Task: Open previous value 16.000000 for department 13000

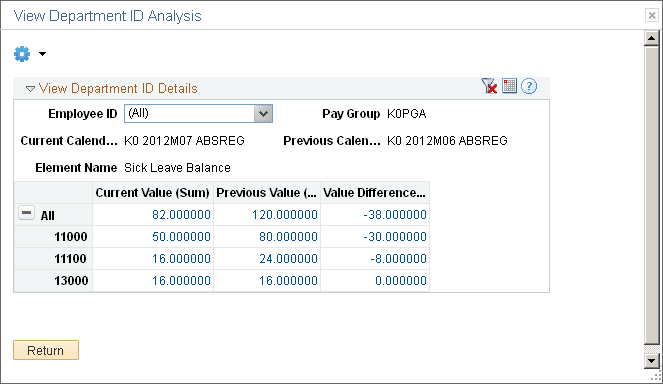Action: [x=288, y=280]
